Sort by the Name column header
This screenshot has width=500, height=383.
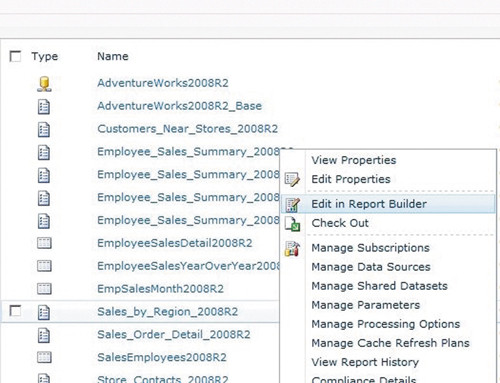click(113, 56)
